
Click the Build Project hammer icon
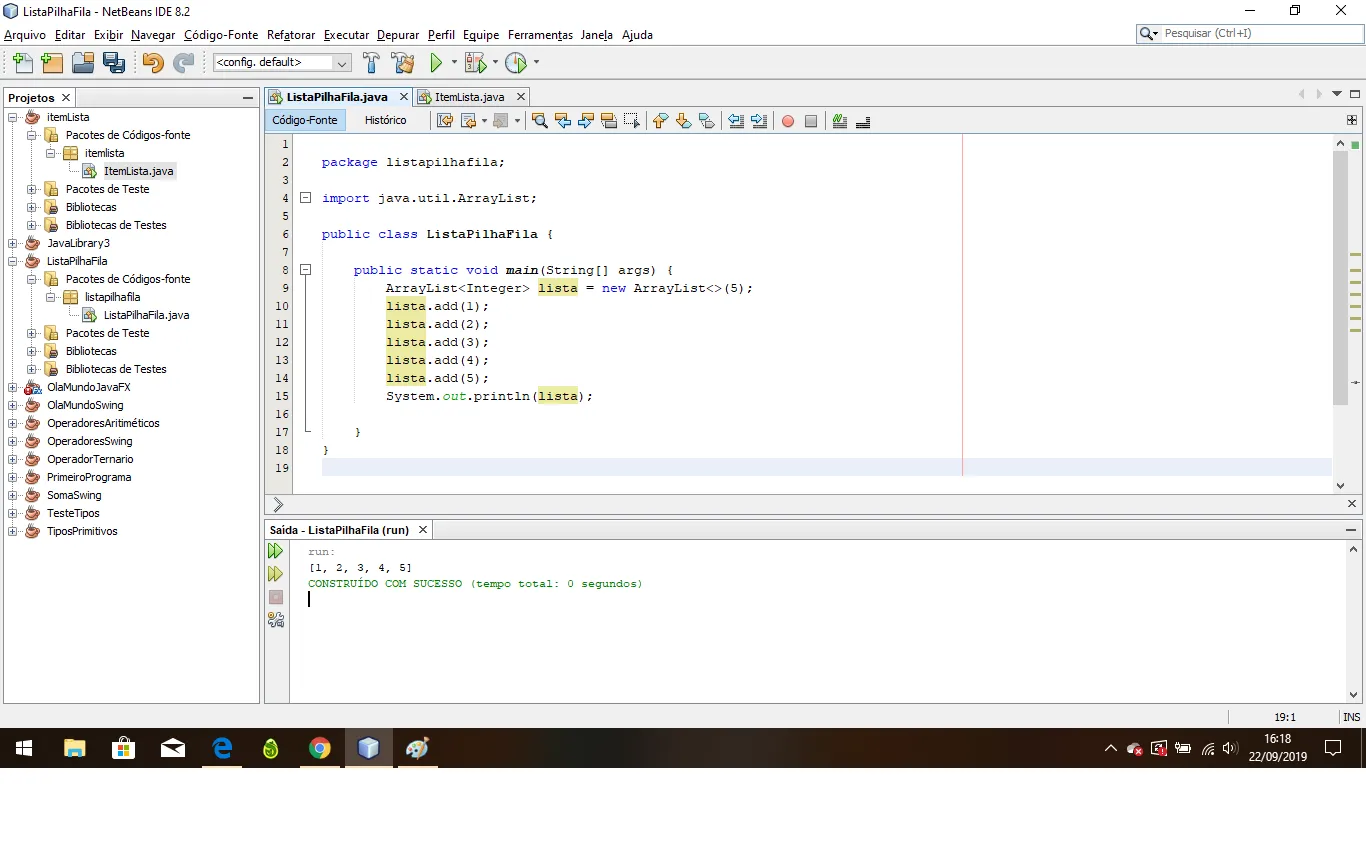[x=371, y=63]
